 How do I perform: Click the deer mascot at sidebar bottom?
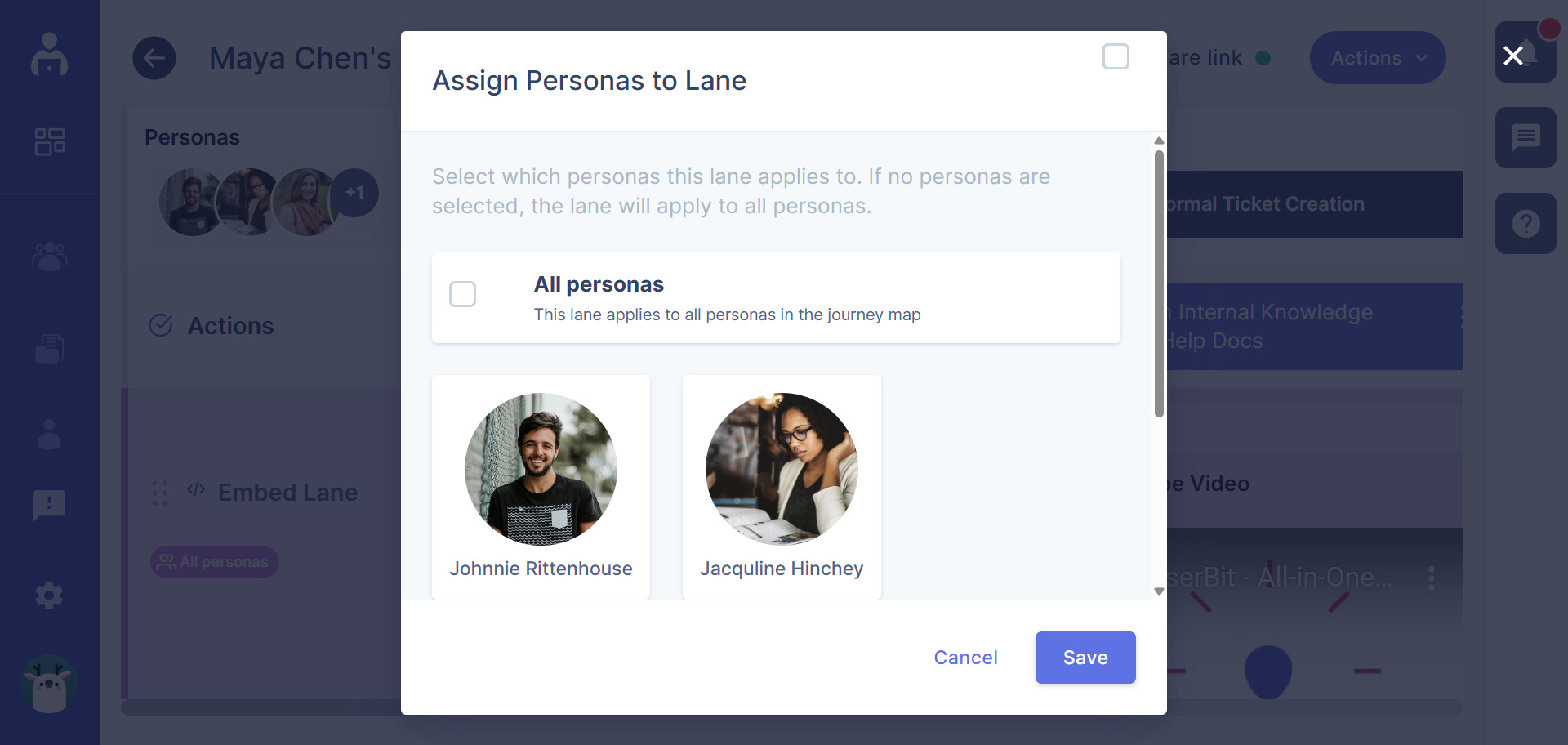49,685
